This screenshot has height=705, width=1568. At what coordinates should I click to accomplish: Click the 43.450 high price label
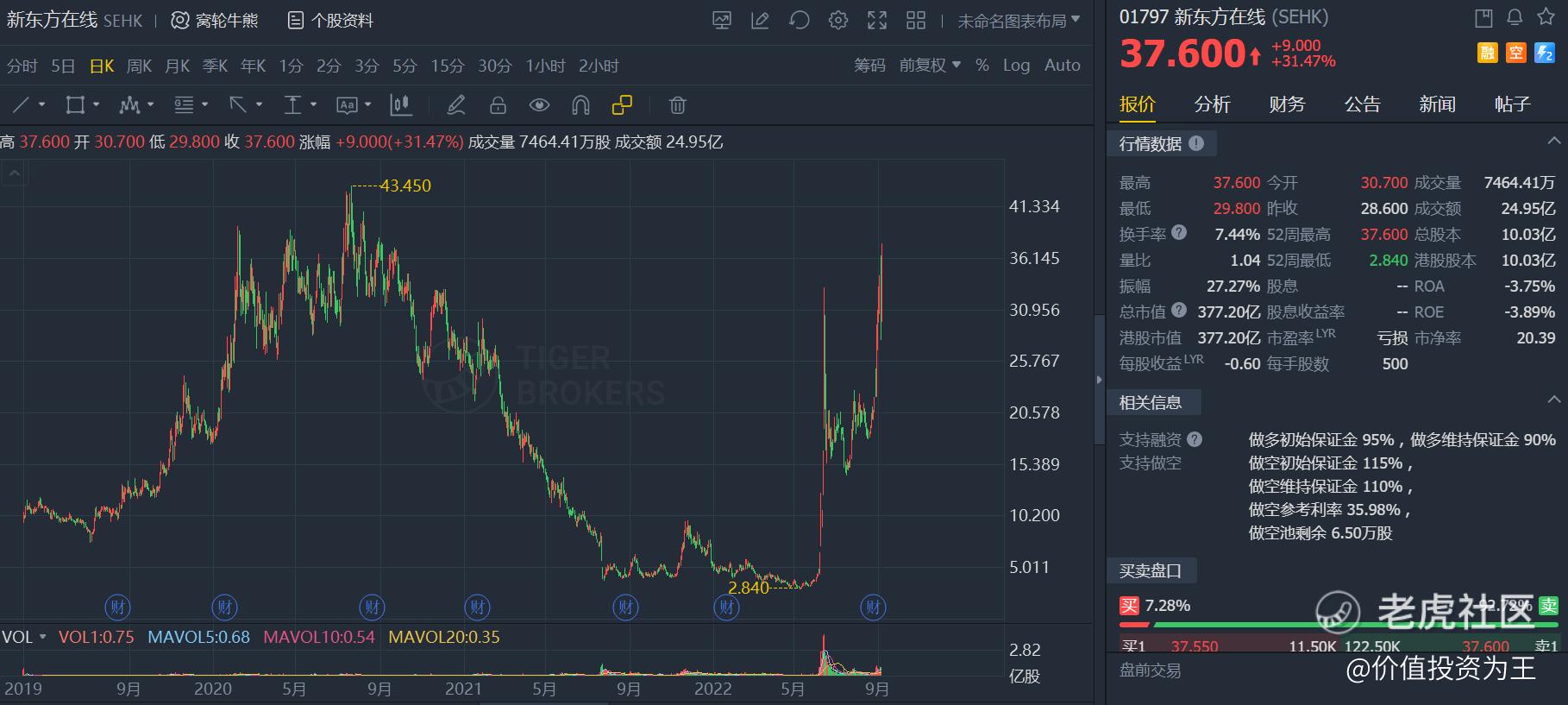[405, 186]
